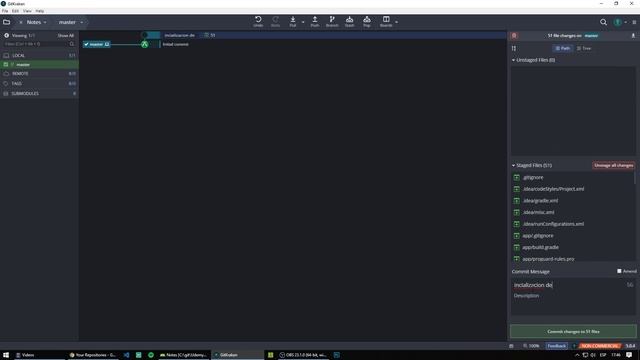Toggle the Amend checkbox
Viewport: 640px width, 360px height.
619,271
